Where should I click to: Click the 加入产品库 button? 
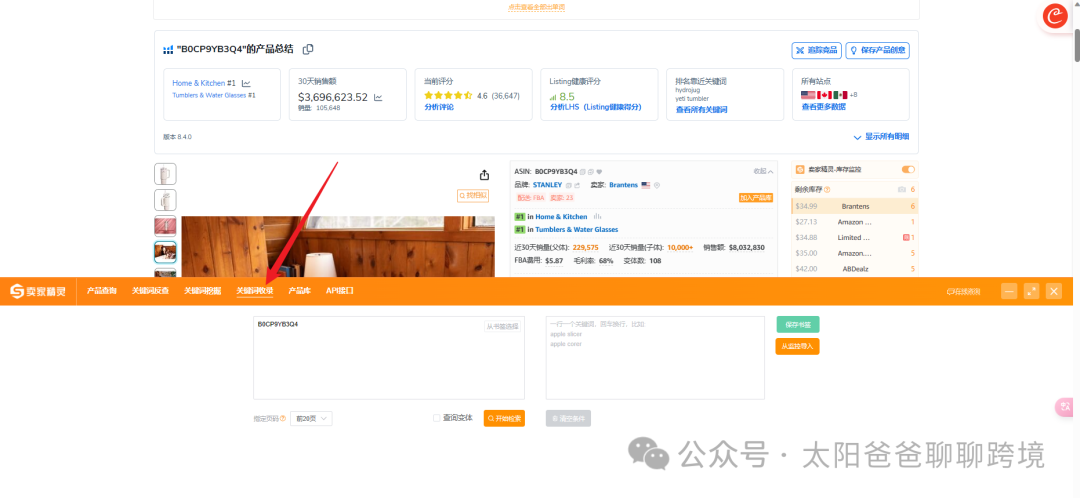tap(756, 198)
